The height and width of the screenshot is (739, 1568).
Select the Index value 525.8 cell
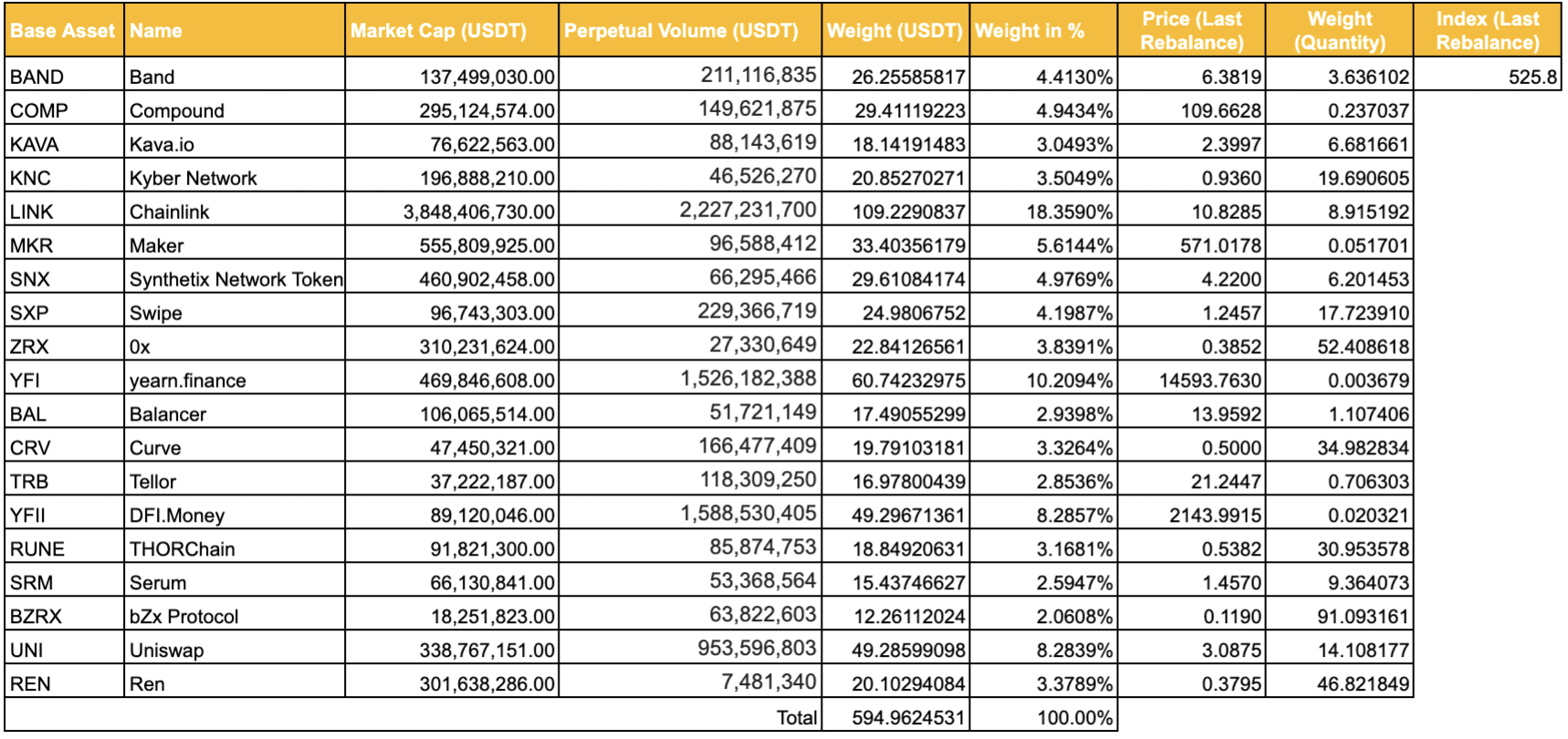(1488, 75)
